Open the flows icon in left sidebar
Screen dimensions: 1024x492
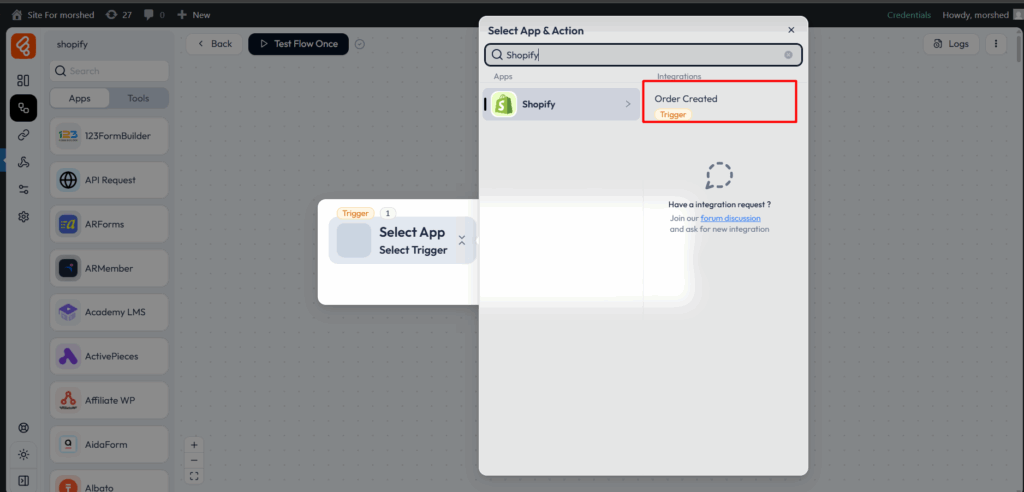coord(24,108)
